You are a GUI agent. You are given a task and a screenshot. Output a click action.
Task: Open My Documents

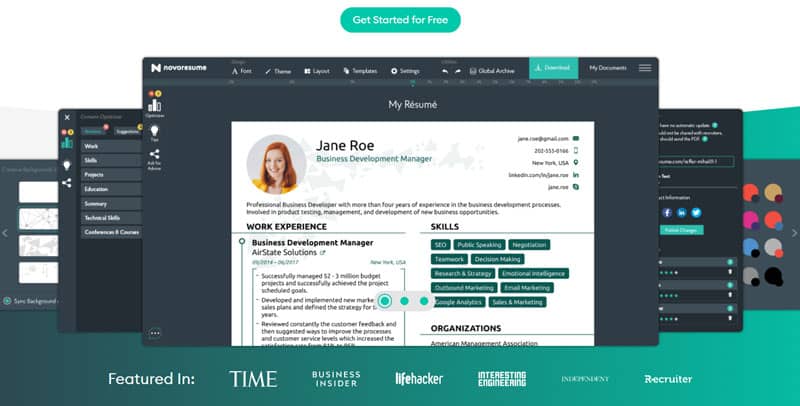pos(608,68)
